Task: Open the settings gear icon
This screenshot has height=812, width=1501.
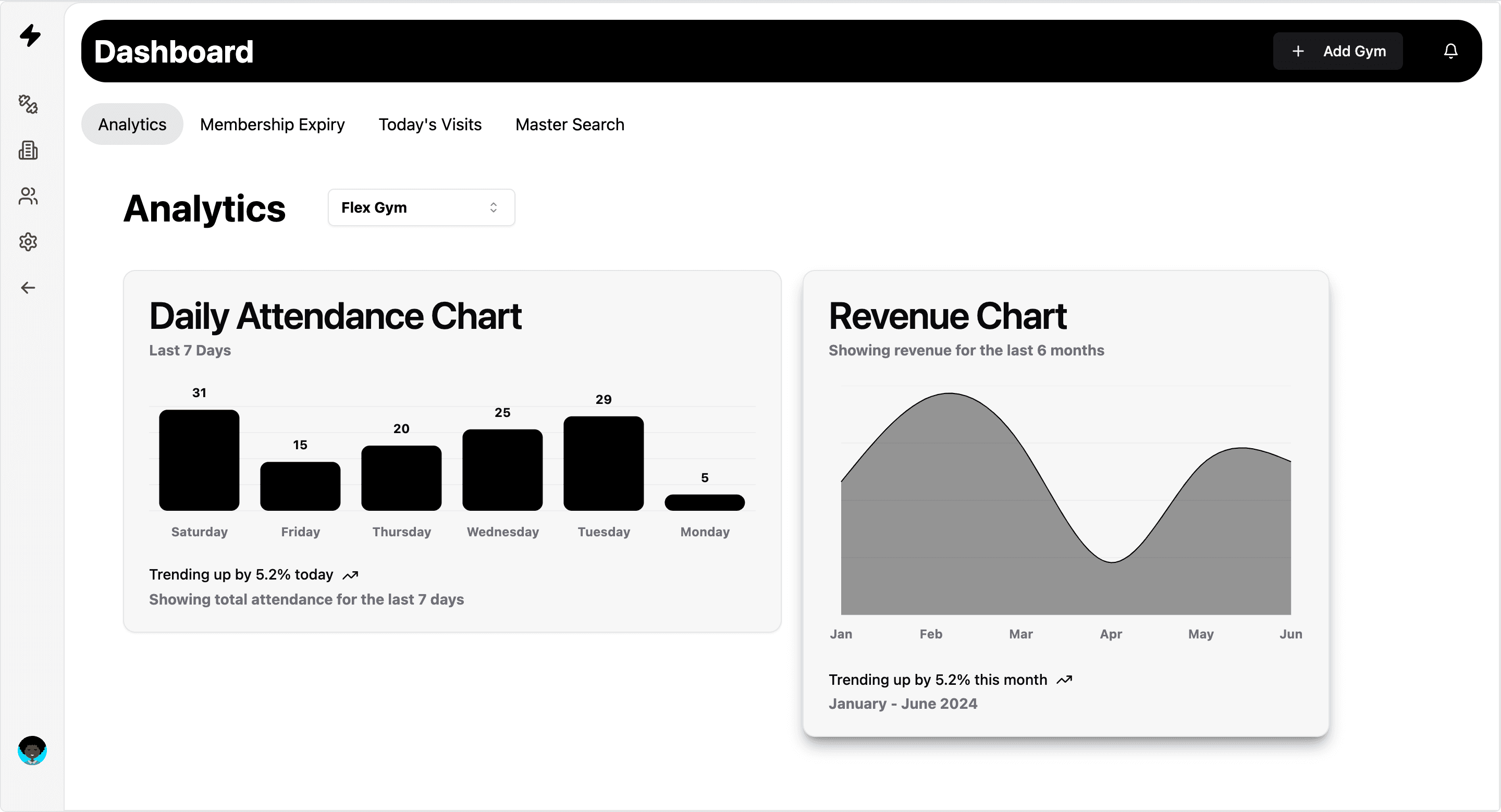Action: pos(28,242)
